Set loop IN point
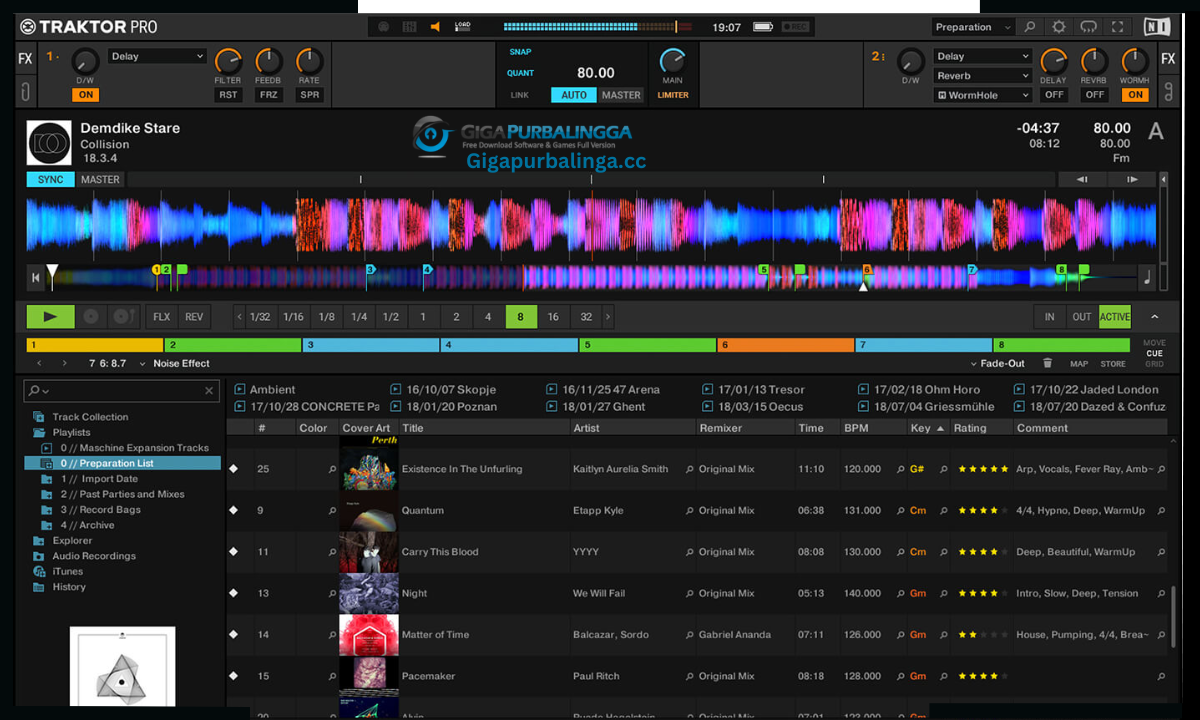The image size is (1200, 720). coord(1050,317)
